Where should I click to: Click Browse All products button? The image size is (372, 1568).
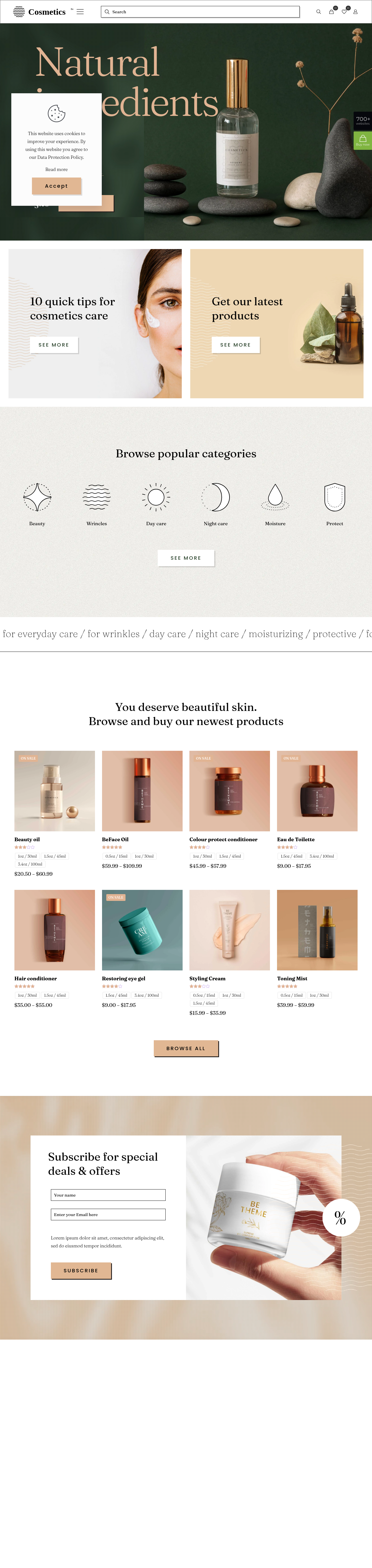click(x=186, y=1048)
